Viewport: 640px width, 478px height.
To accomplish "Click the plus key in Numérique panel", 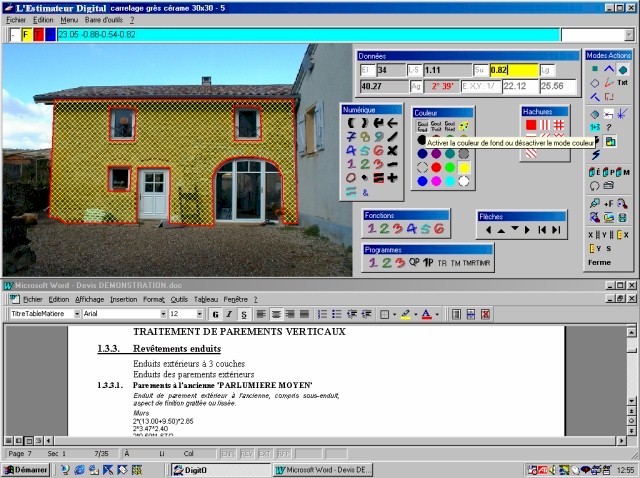I will (392, 178).
